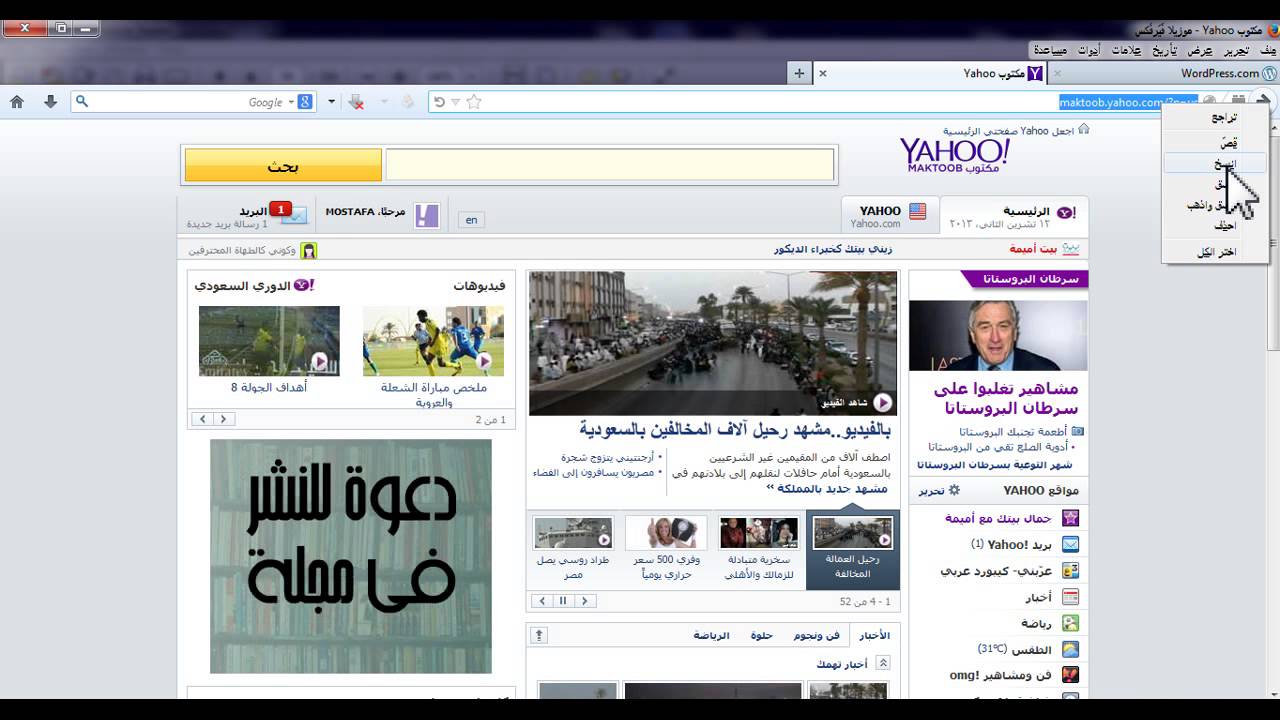Choose احذف in the context menu
The width and height of the screenshot is (1280, 720).
click(x=1215, y=226)
